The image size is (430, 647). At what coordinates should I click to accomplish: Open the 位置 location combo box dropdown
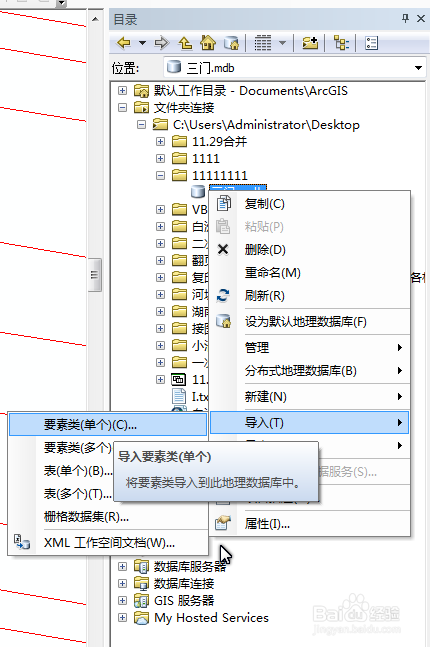418,68
